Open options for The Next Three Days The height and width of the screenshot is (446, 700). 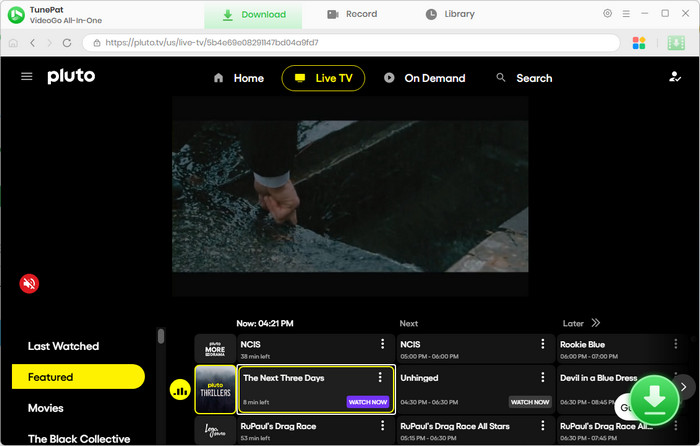point(380,377)
